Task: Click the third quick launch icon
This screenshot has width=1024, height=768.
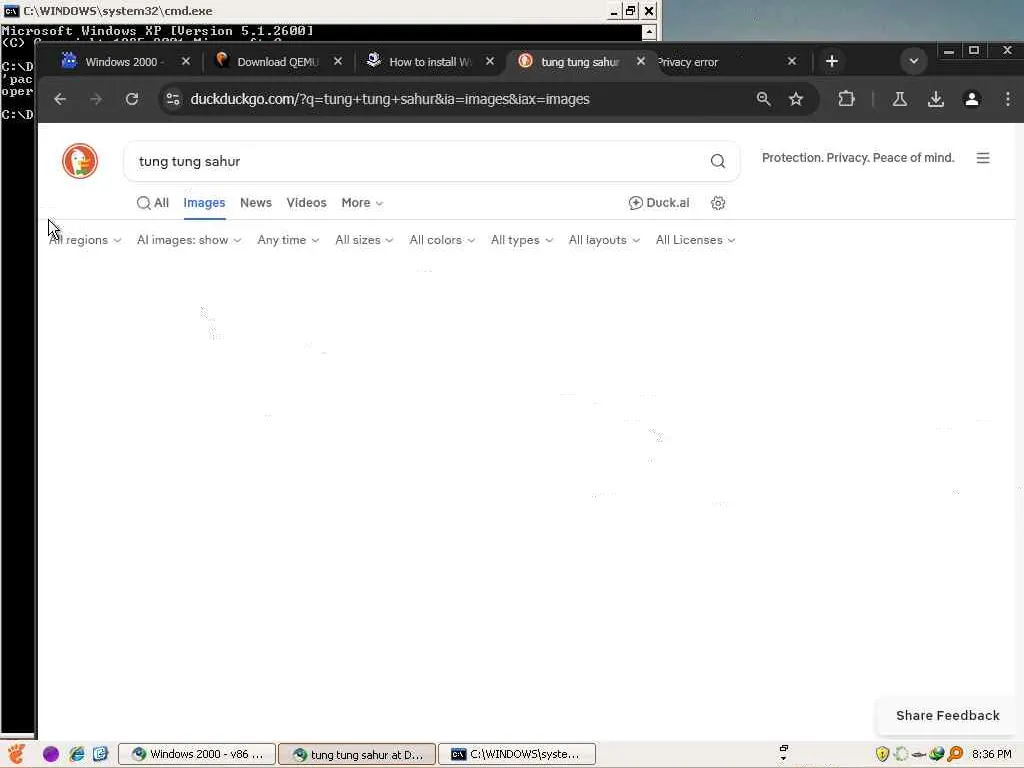Action: coord(100,754)
